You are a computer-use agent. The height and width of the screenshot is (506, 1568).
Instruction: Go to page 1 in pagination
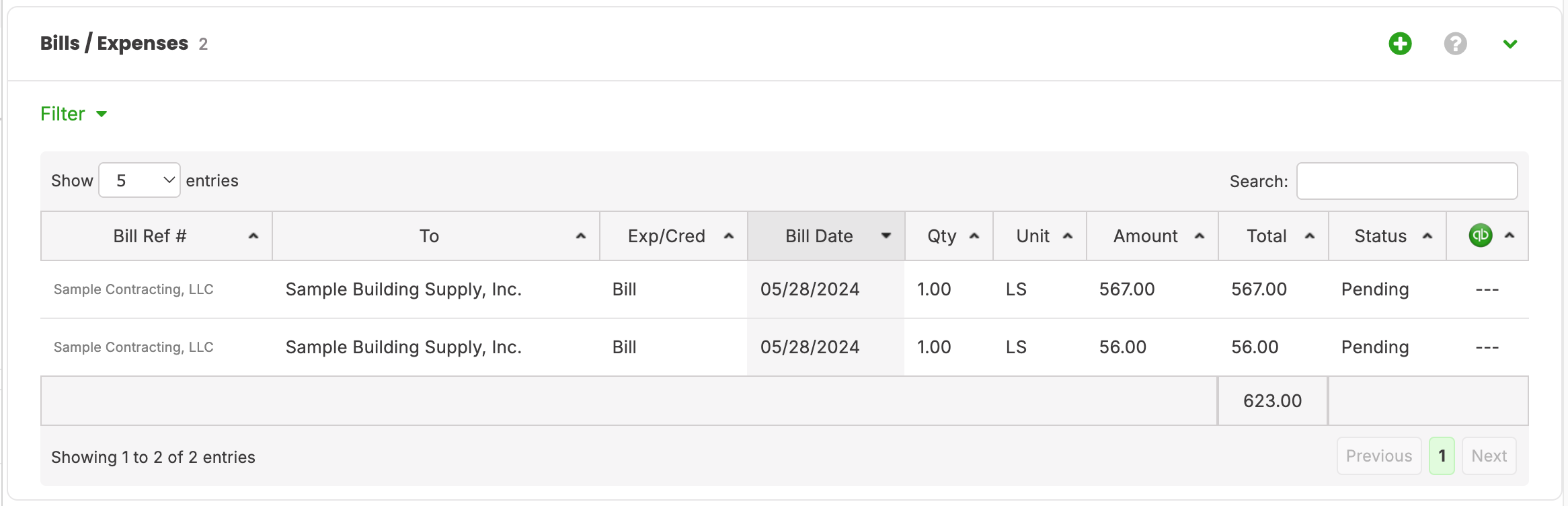coord(1442,456)
